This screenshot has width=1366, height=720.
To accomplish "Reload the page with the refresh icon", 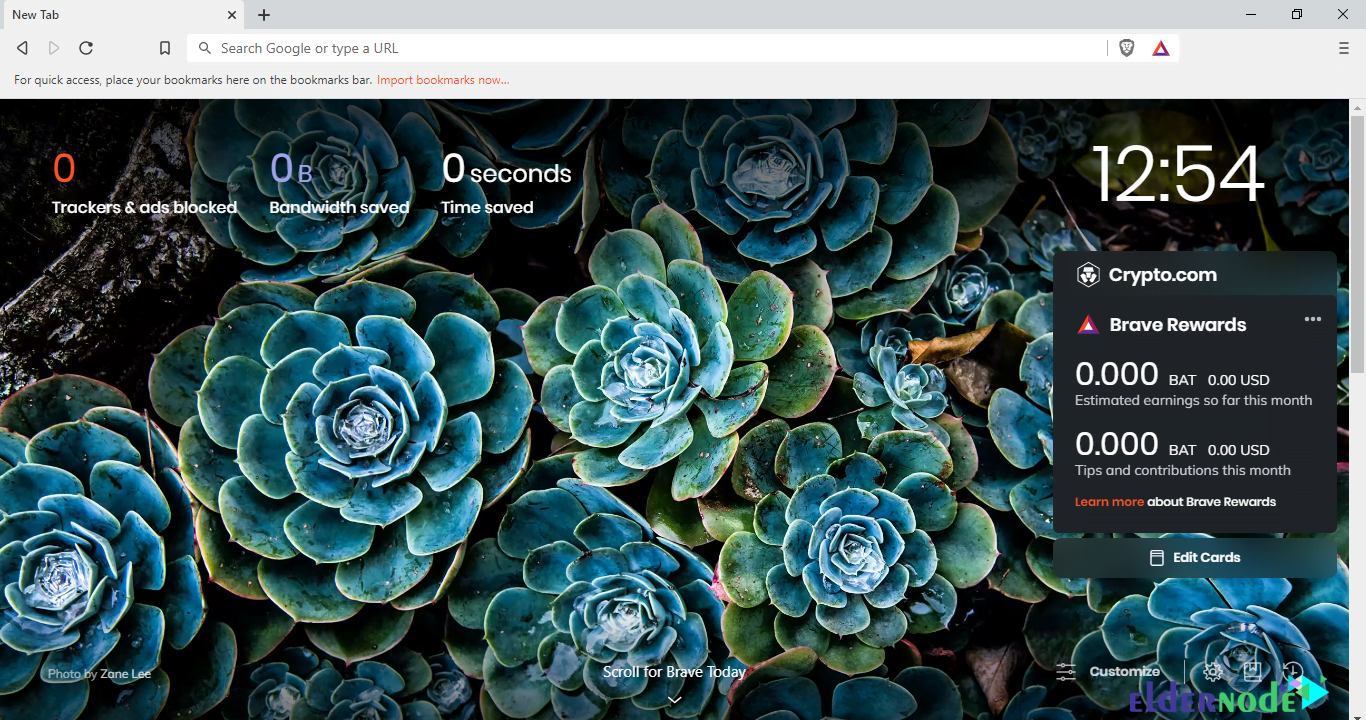I will point(86,47).
